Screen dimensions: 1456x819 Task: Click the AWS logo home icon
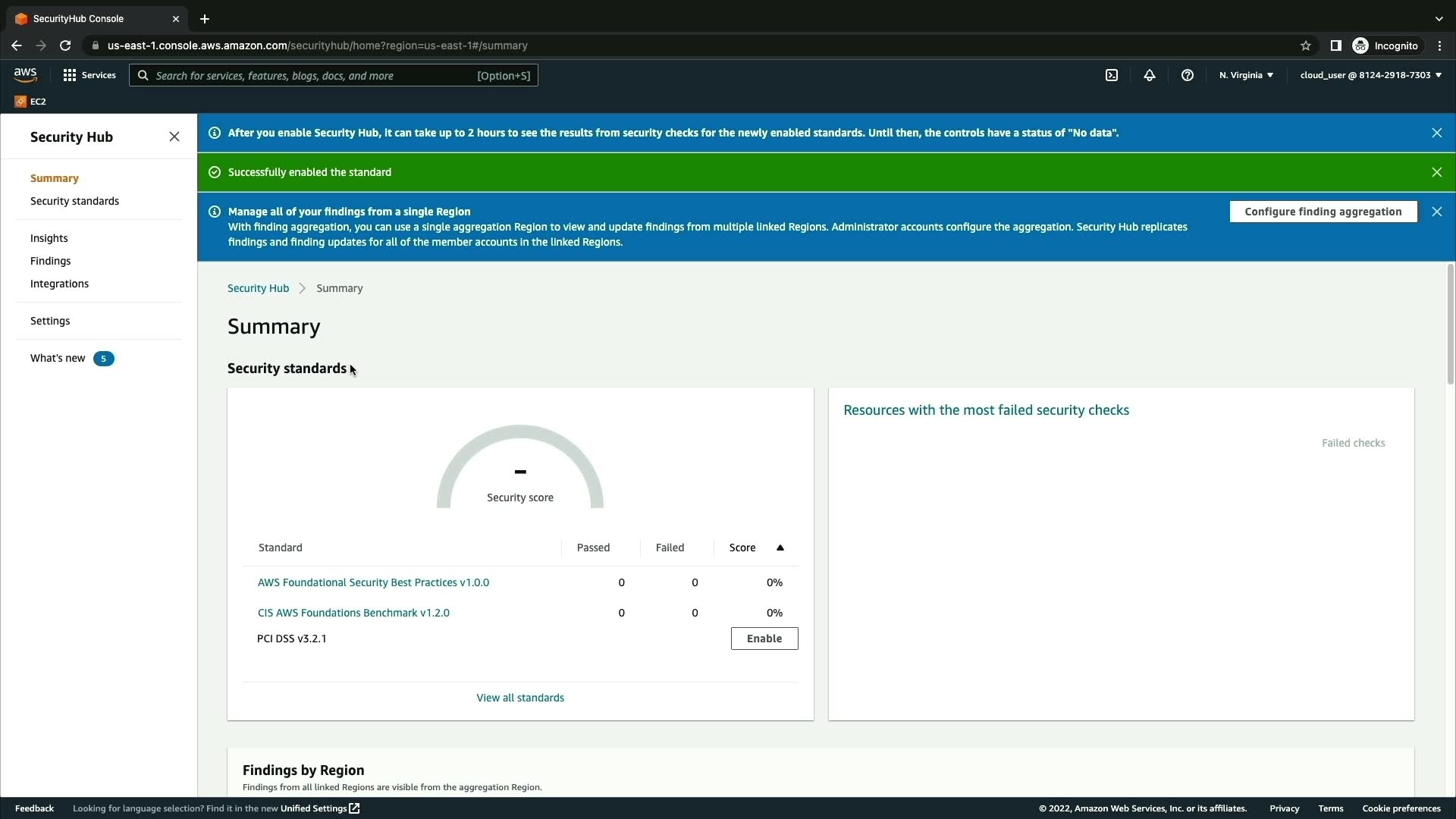(25, 74)
